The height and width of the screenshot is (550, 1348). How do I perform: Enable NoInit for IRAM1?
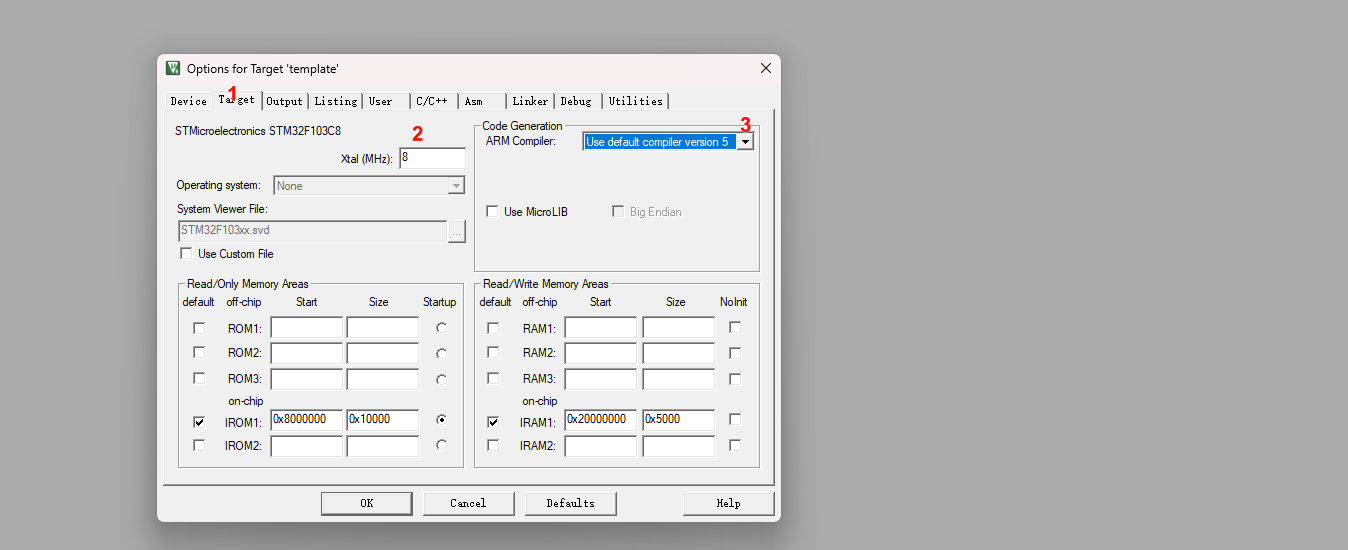tap(735, 420)
